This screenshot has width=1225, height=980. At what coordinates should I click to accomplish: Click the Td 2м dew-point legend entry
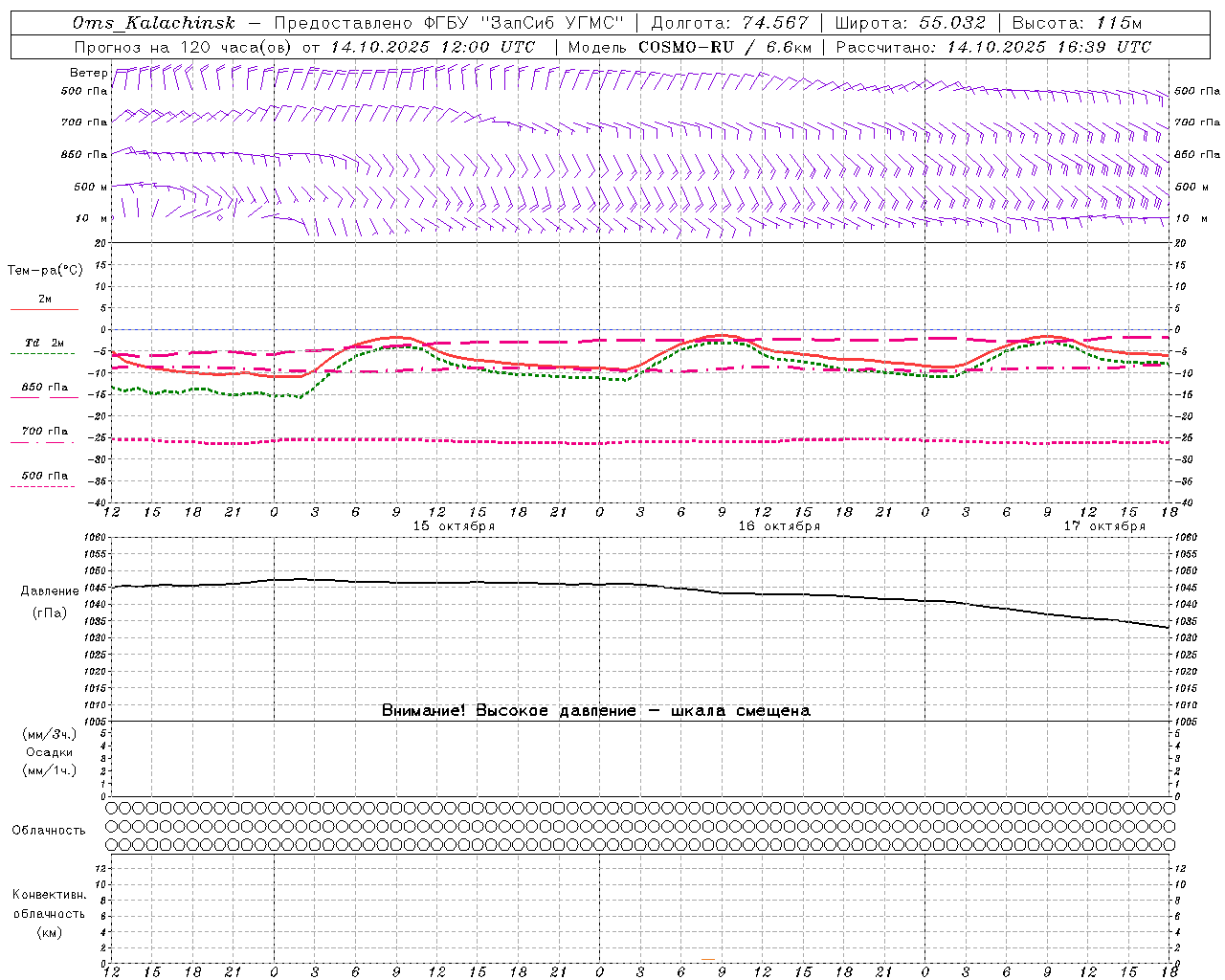[44, 343]
